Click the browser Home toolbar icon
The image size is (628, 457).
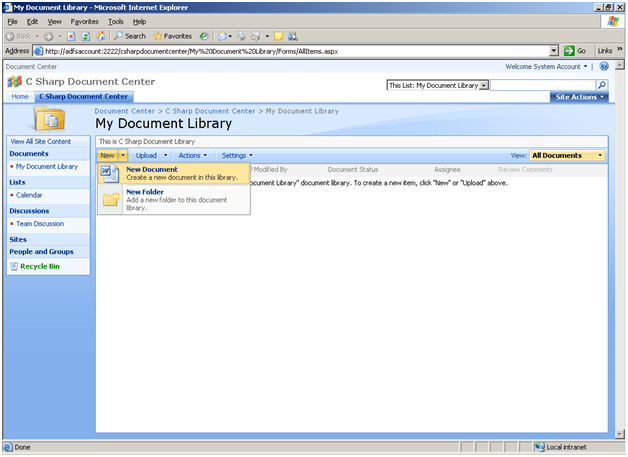click(x=101, y=36)
